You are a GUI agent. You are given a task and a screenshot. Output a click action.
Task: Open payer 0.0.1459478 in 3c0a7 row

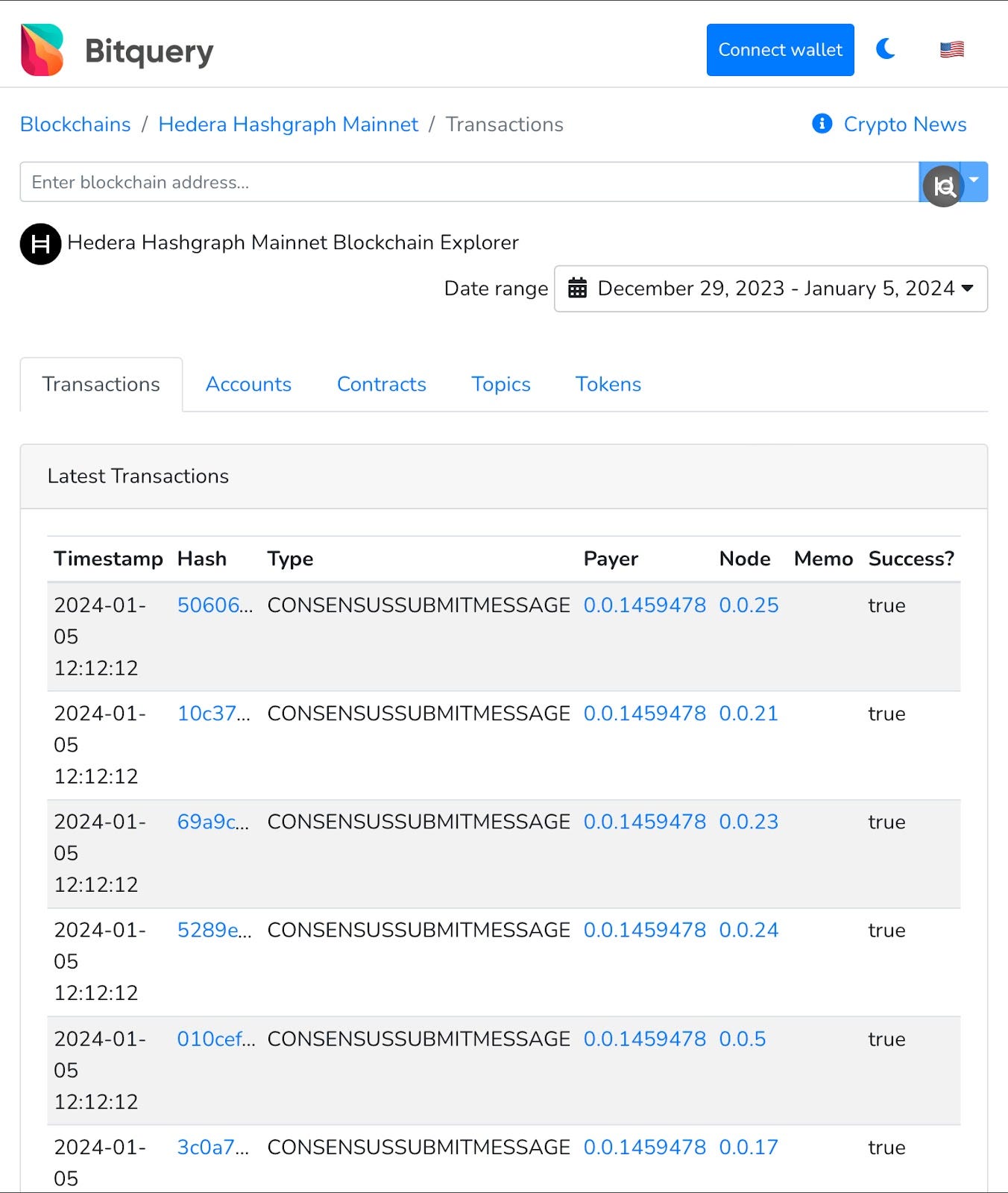pos(644,1147)
